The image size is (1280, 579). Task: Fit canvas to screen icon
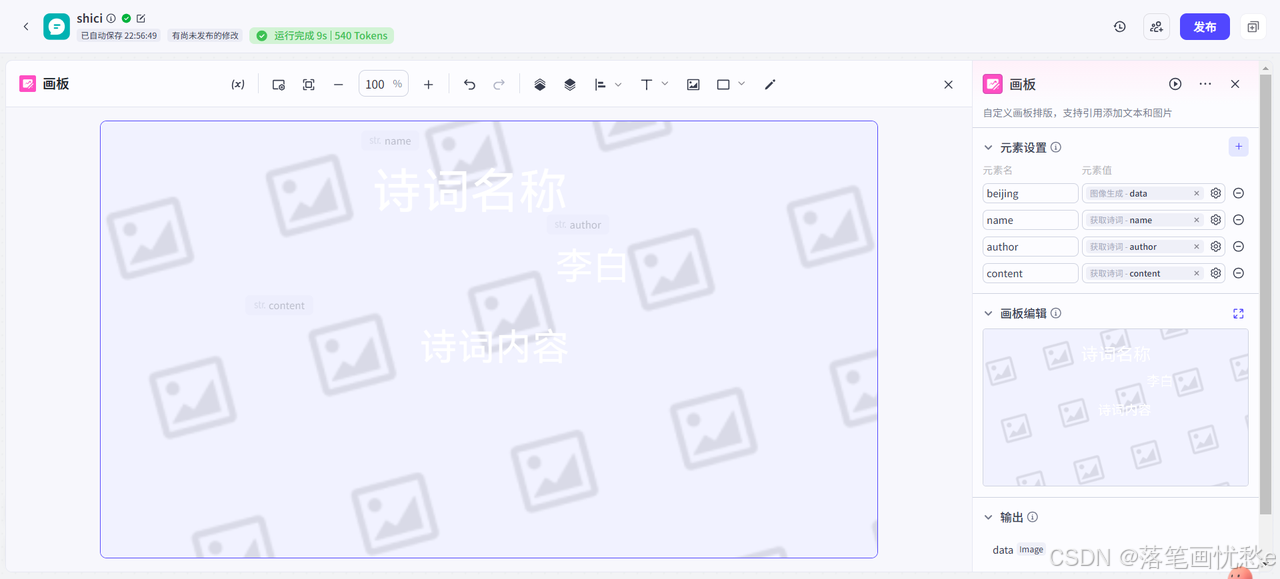click(x=309, y=85)
